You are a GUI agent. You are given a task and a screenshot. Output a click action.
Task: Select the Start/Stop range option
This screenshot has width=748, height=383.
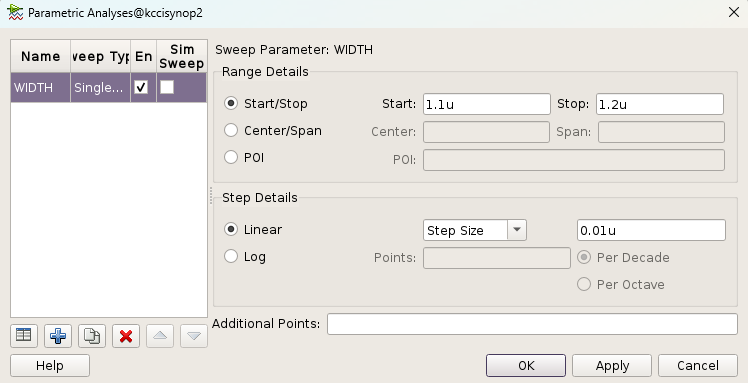[231, 104]
